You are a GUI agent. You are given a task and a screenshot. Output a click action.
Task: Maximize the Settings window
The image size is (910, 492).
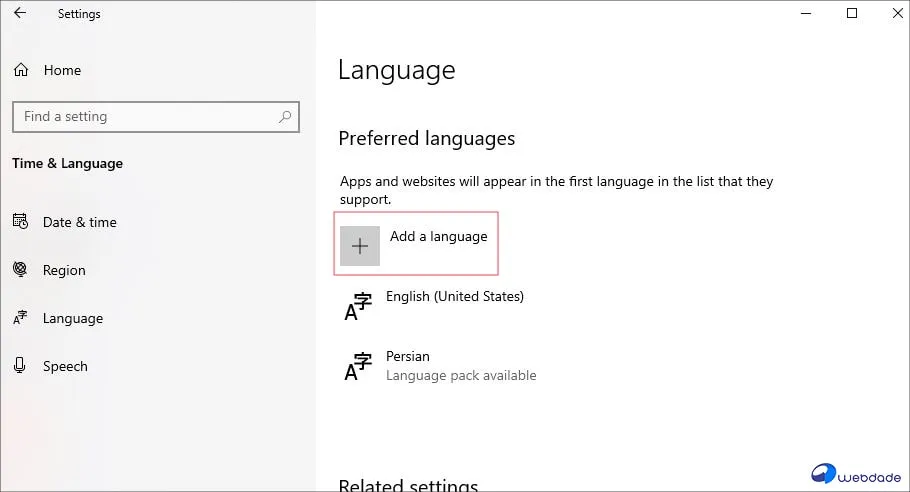(852, 14)
